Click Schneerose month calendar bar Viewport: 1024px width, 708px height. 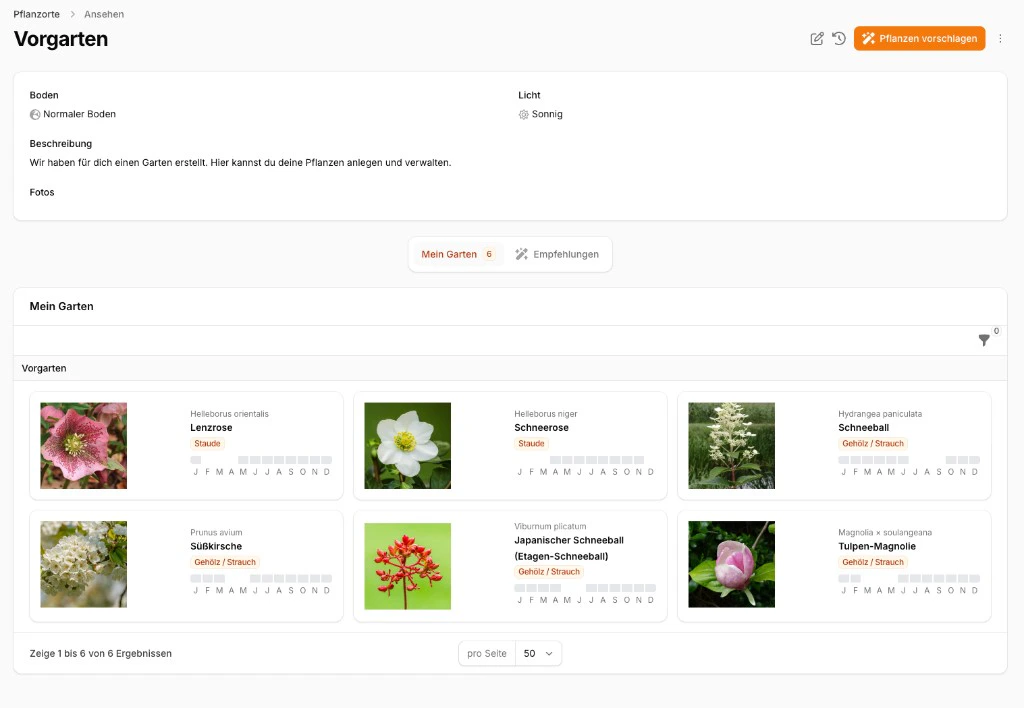point(585,465)
